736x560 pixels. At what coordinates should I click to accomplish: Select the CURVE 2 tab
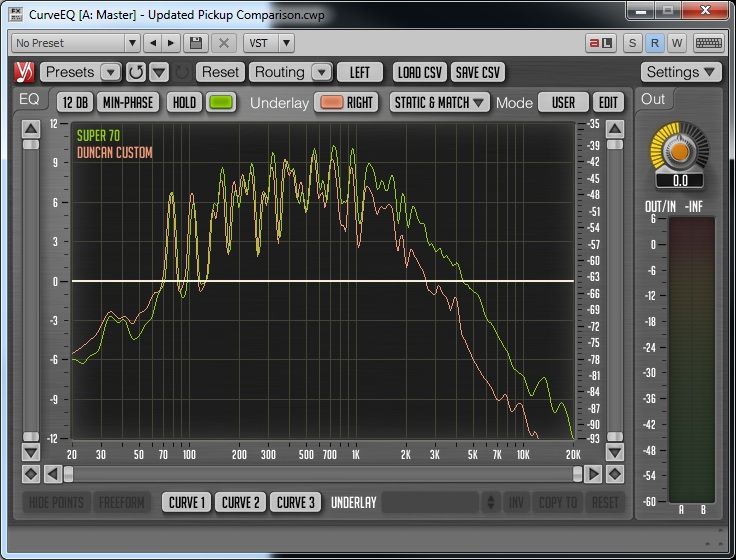tap(241, 503)
